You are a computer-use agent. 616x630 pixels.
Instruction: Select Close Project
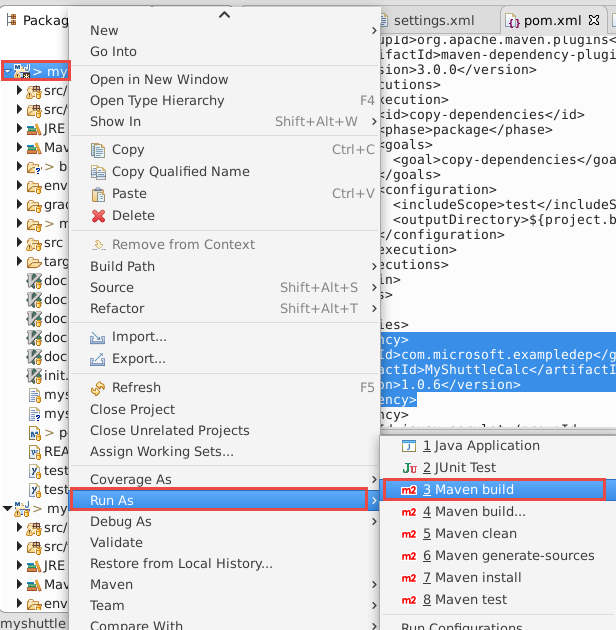tap(225, 409)
